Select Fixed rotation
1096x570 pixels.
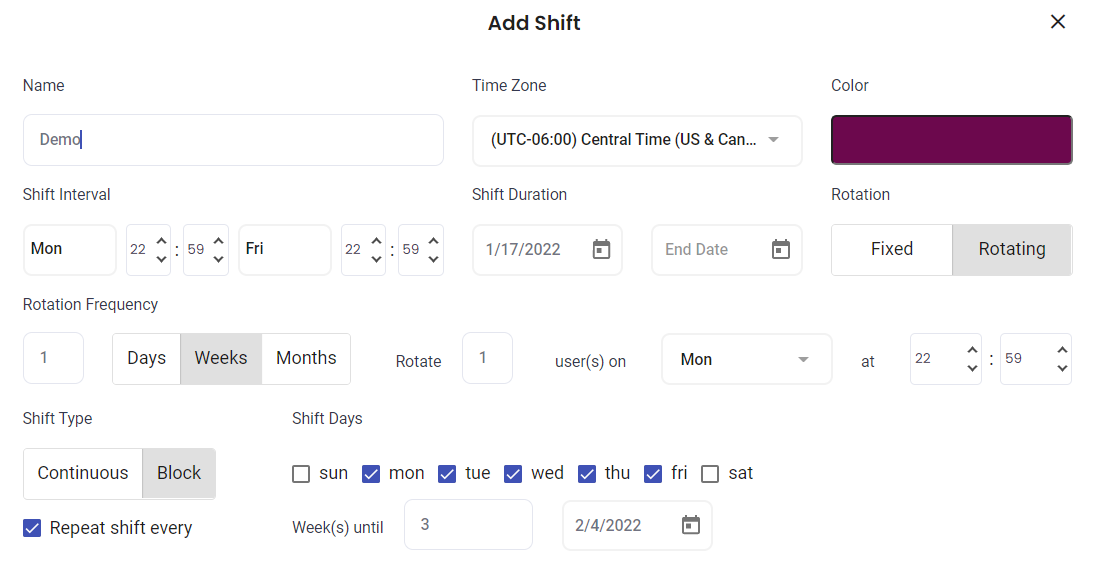point(892,249)
